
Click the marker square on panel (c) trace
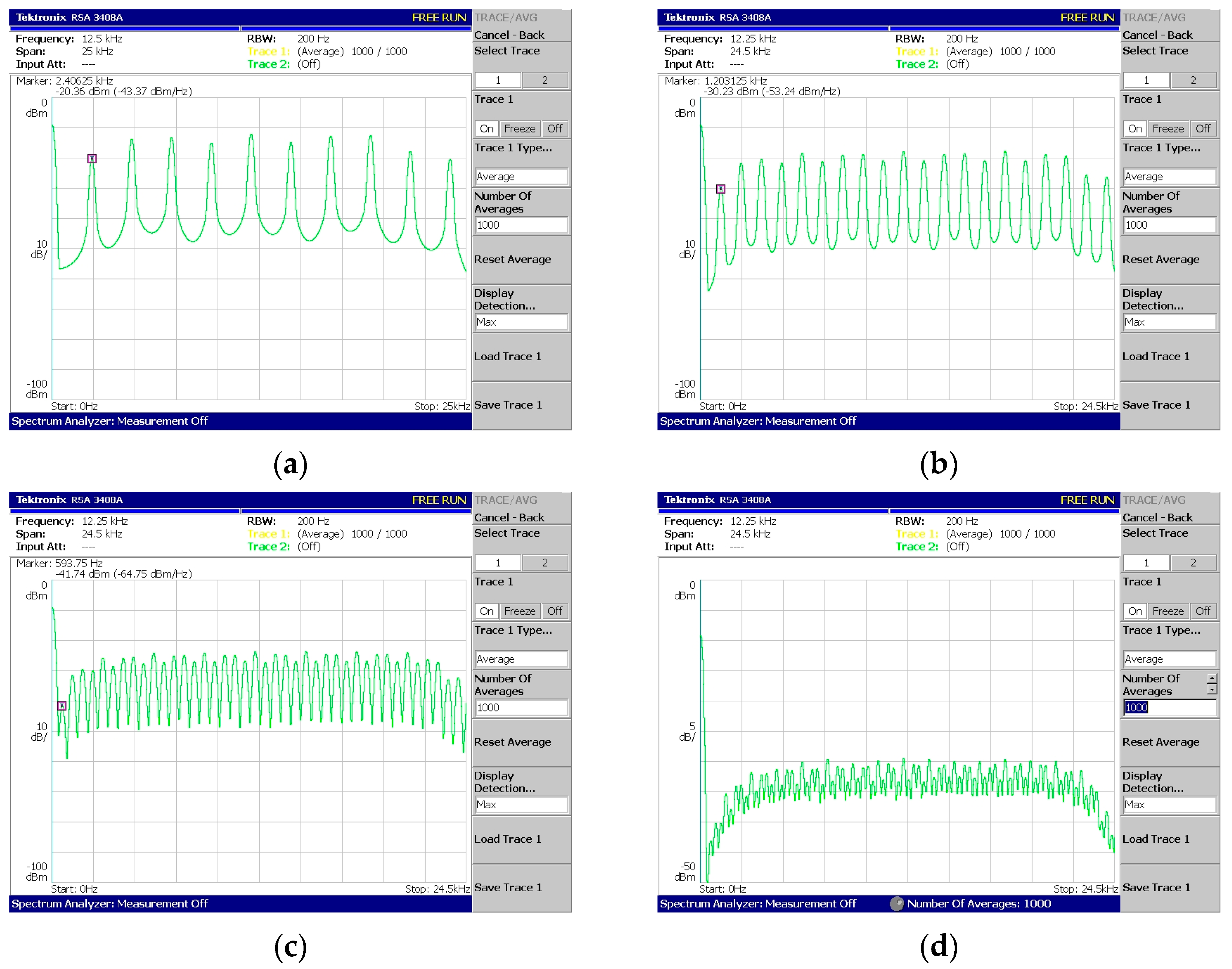[x=62, y=706]
